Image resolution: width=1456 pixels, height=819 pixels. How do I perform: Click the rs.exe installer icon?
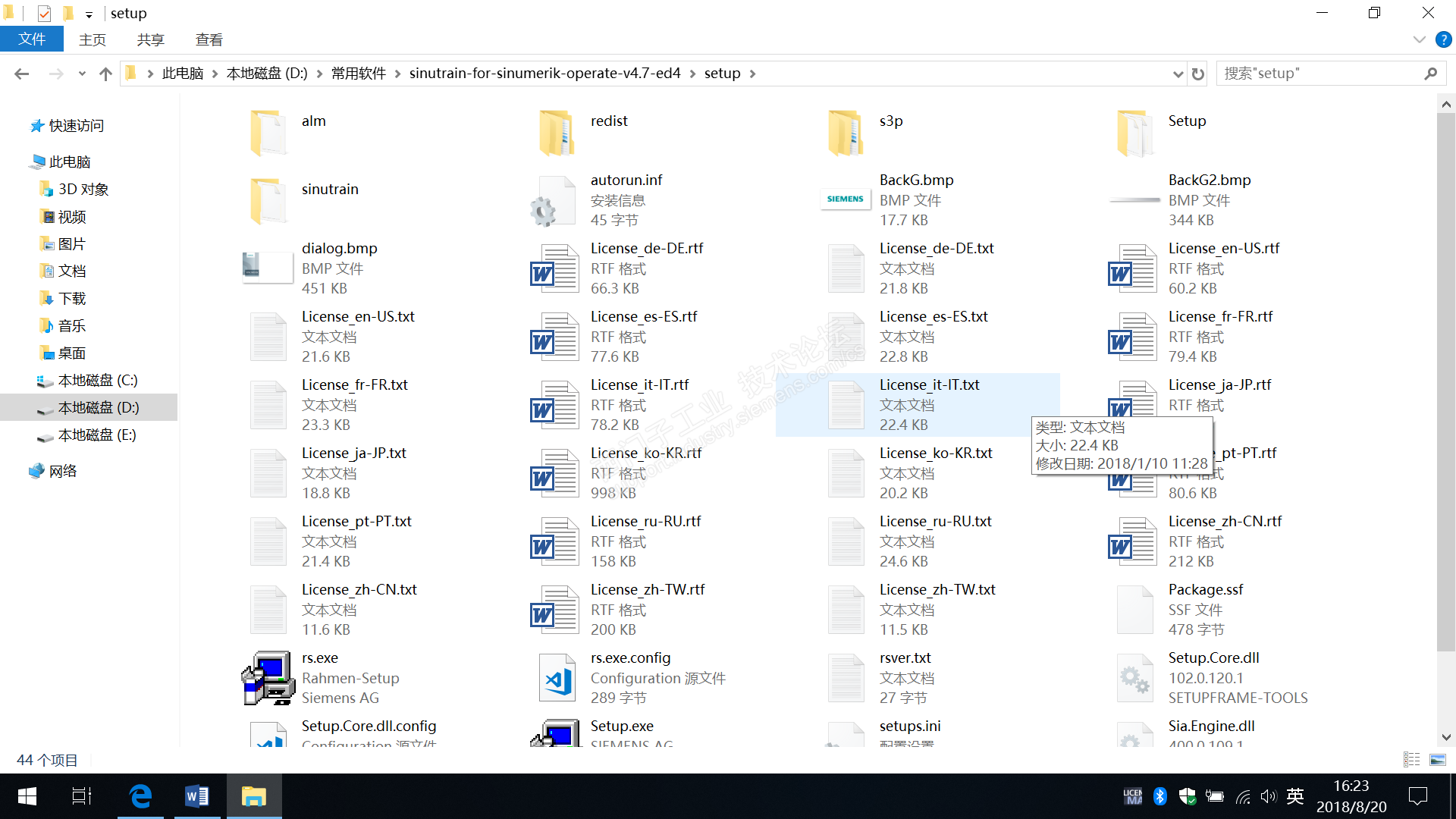click(268, 678)
